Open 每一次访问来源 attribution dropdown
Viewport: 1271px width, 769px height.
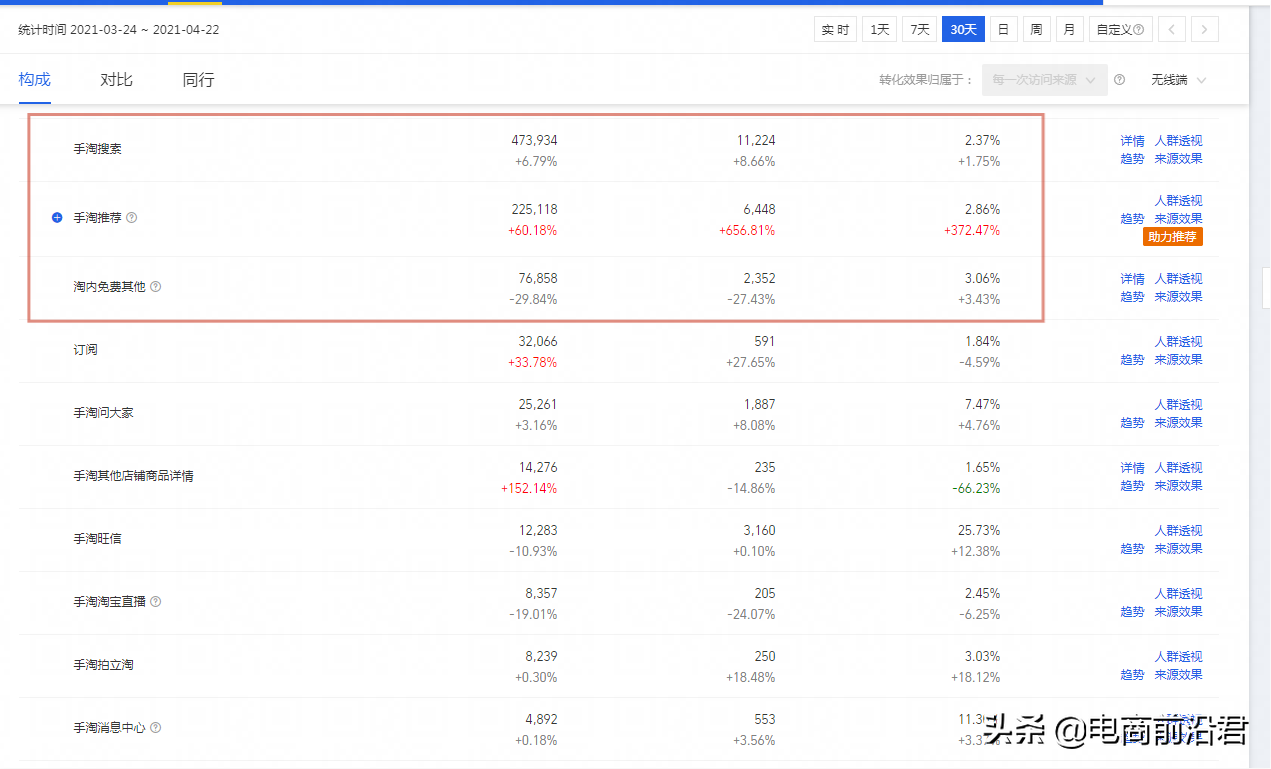tap(1044, 80)
